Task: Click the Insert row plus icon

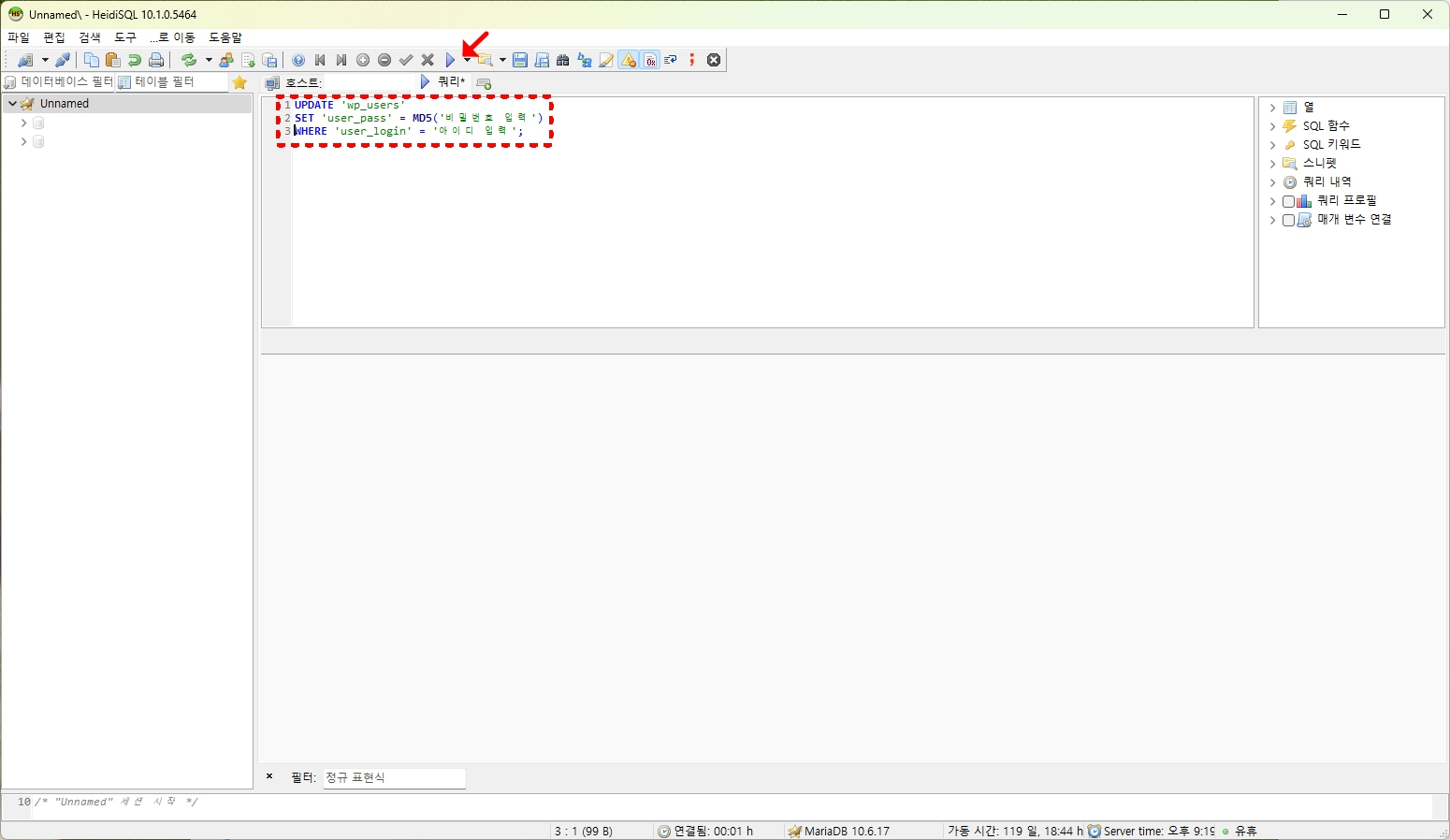Action: tap(363, 60)
